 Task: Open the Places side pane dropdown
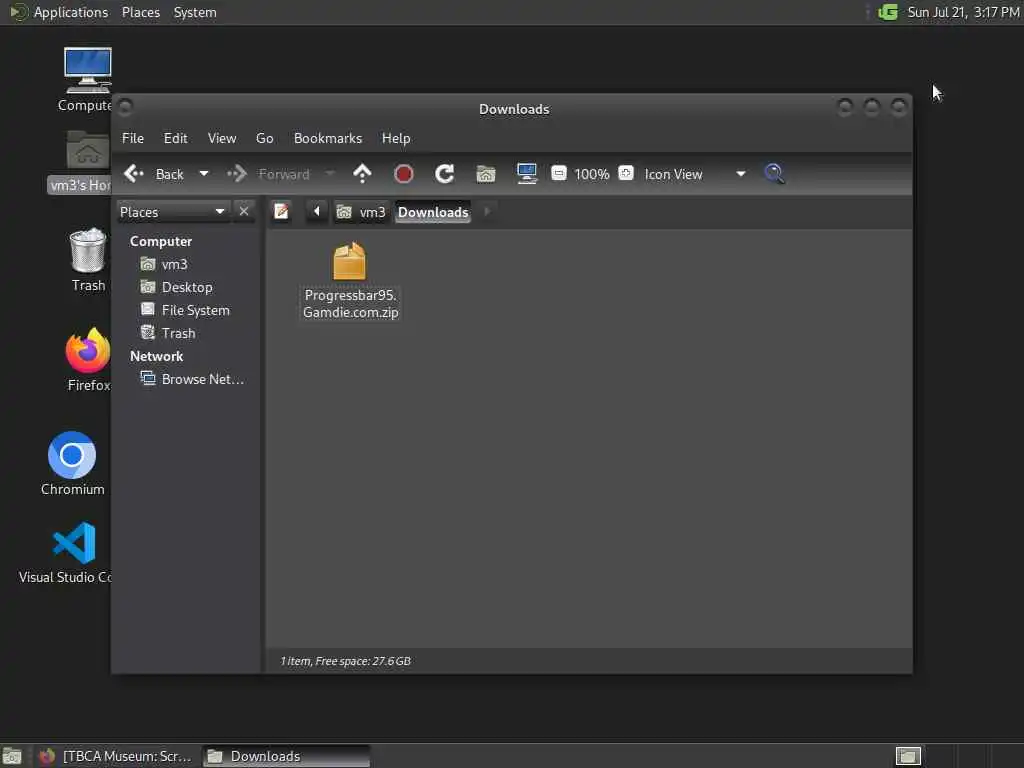point(173,212)
